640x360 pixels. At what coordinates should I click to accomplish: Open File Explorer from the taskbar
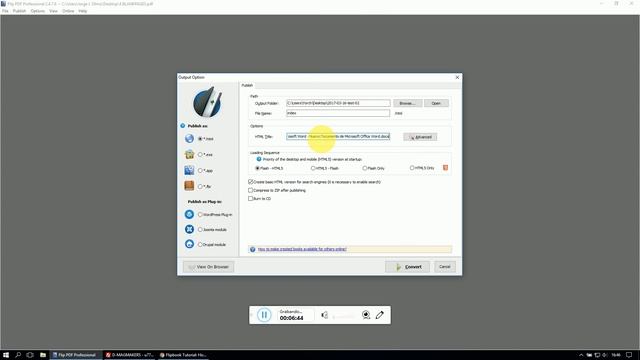(42, 355)
